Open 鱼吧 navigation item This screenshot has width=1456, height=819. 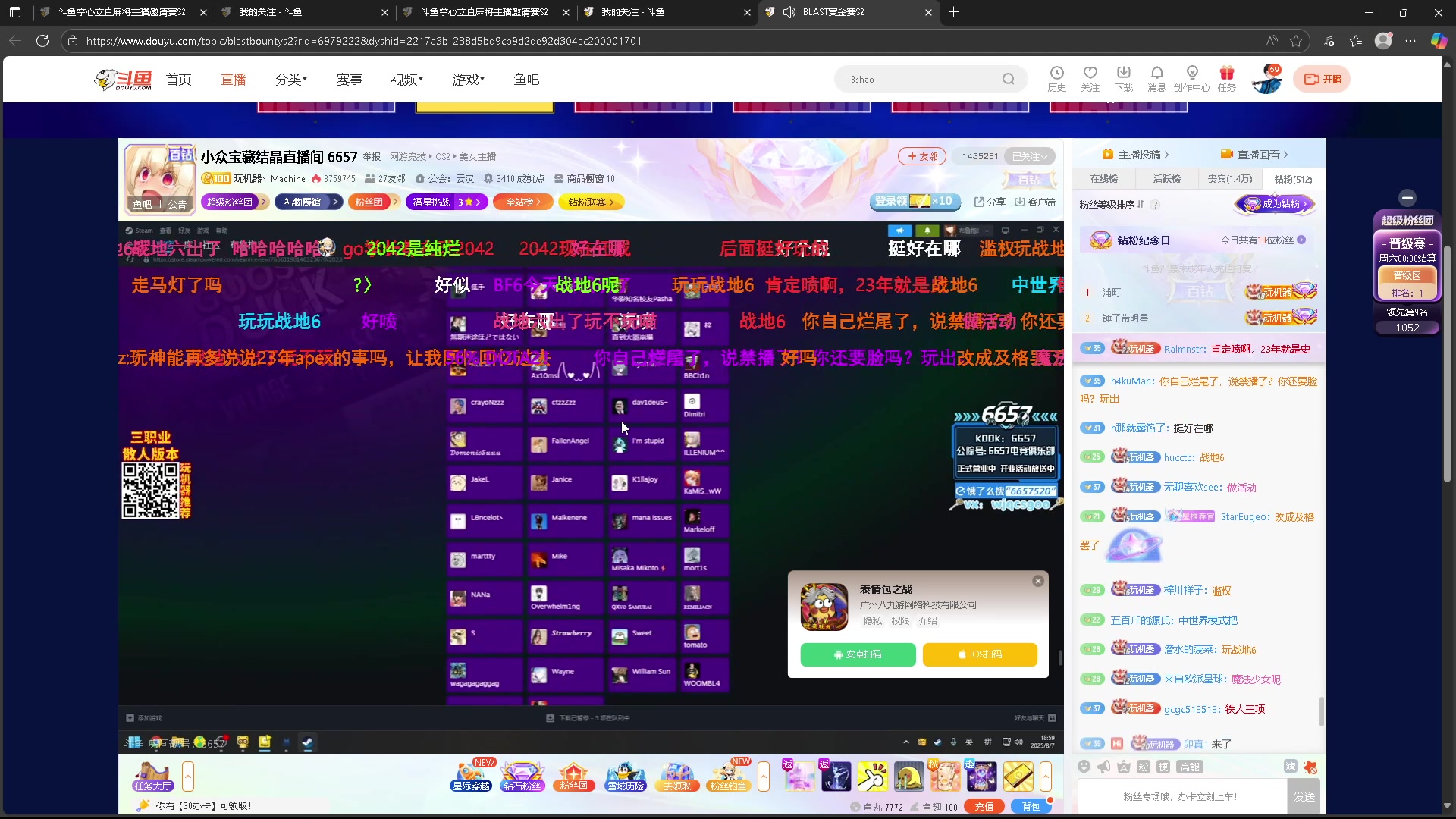[x=526, y=80]
